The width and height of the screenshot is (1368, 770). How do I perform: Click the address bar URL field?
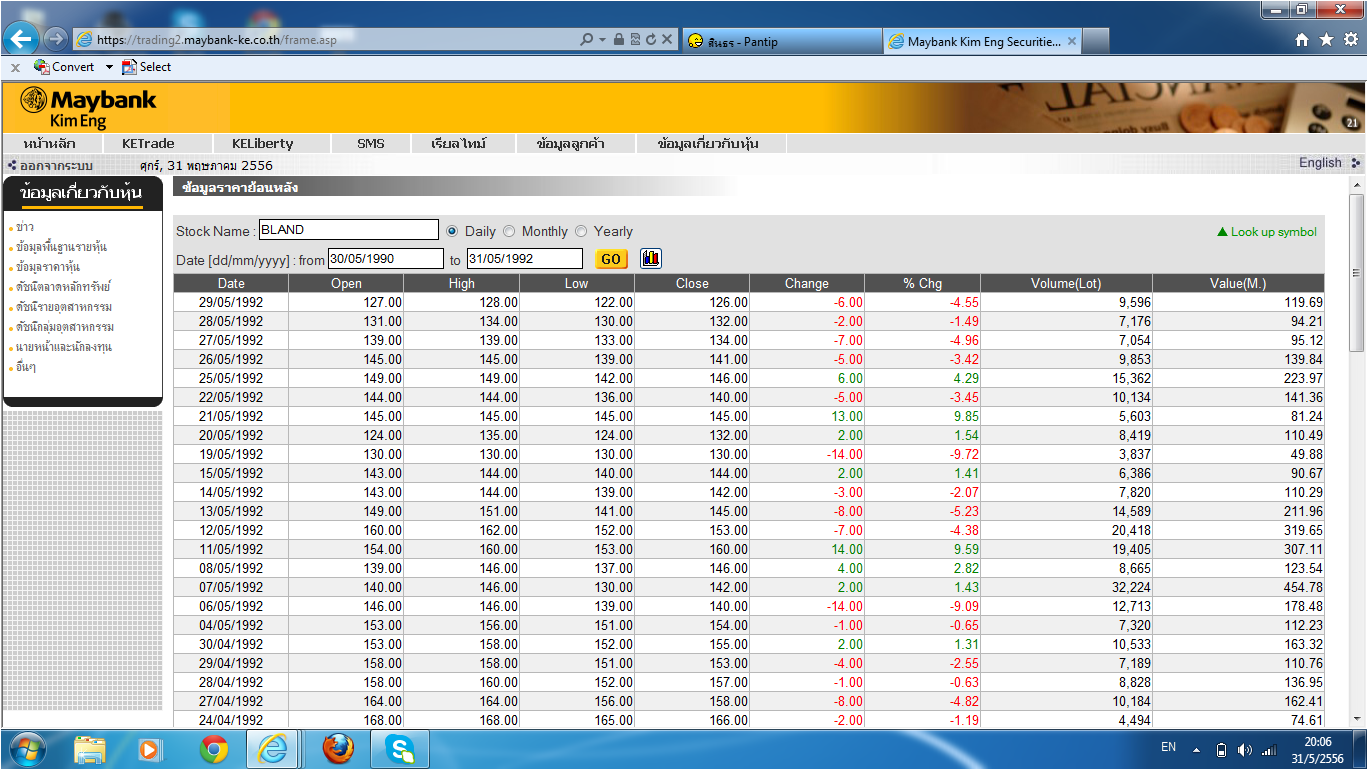[x=325, y=40]
